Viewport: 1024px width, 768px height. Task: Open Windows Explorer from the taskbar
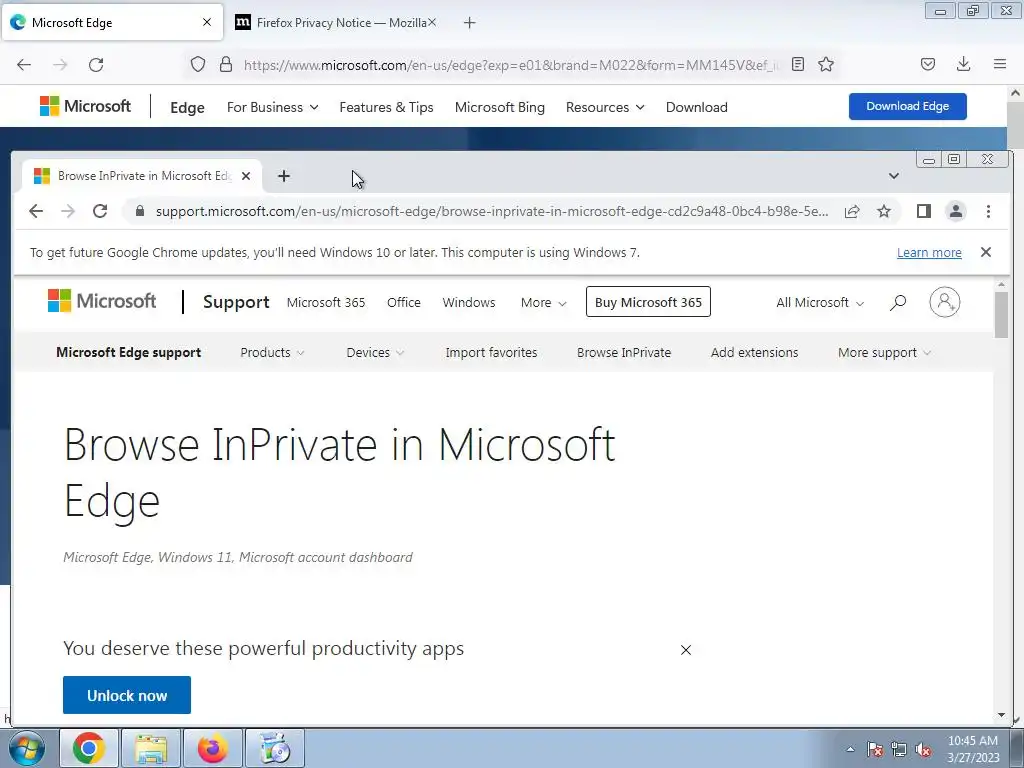(x=151, y=748)
